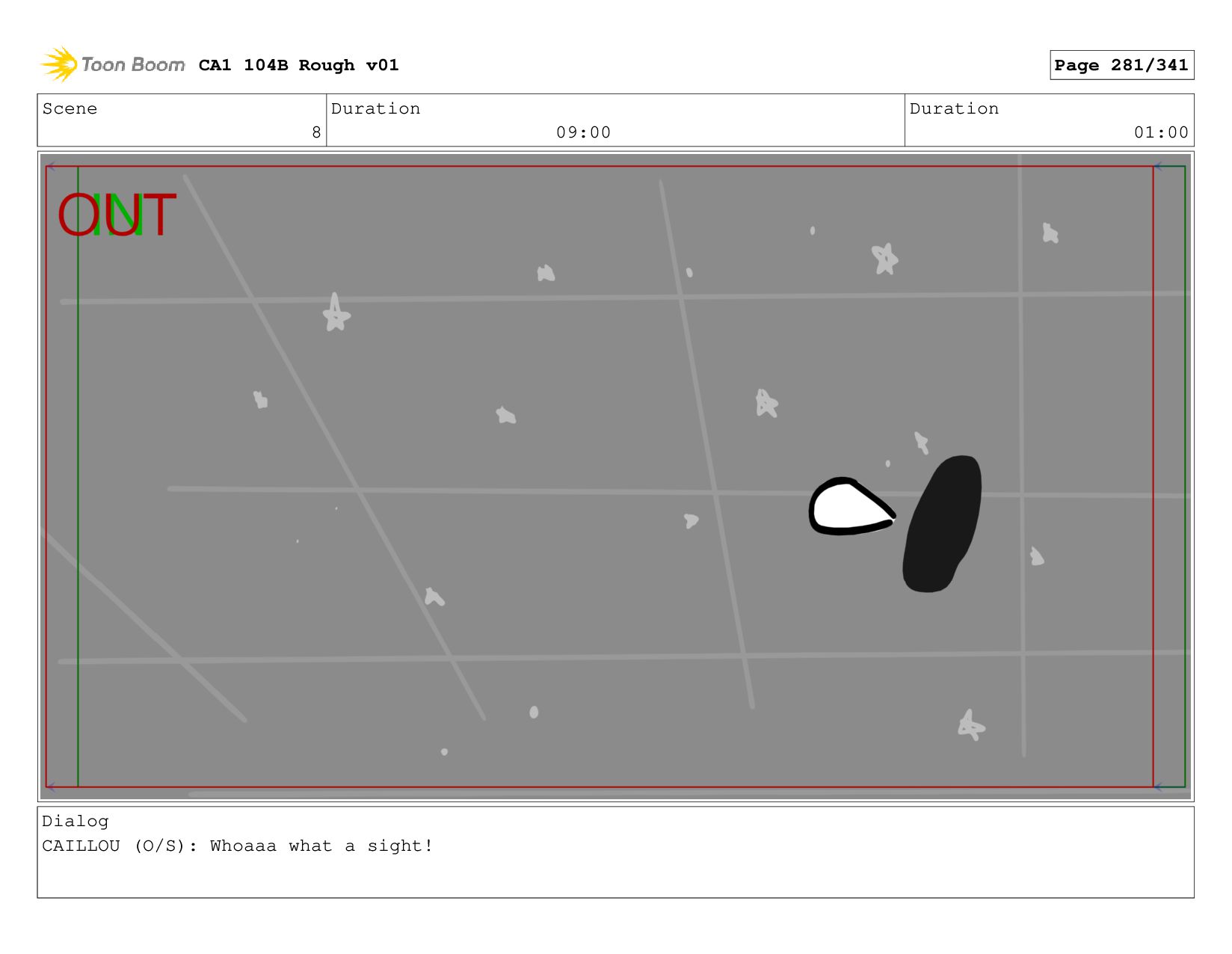Click the duration value '09:00'
The image size is (1232, 954).
[583, 132]
